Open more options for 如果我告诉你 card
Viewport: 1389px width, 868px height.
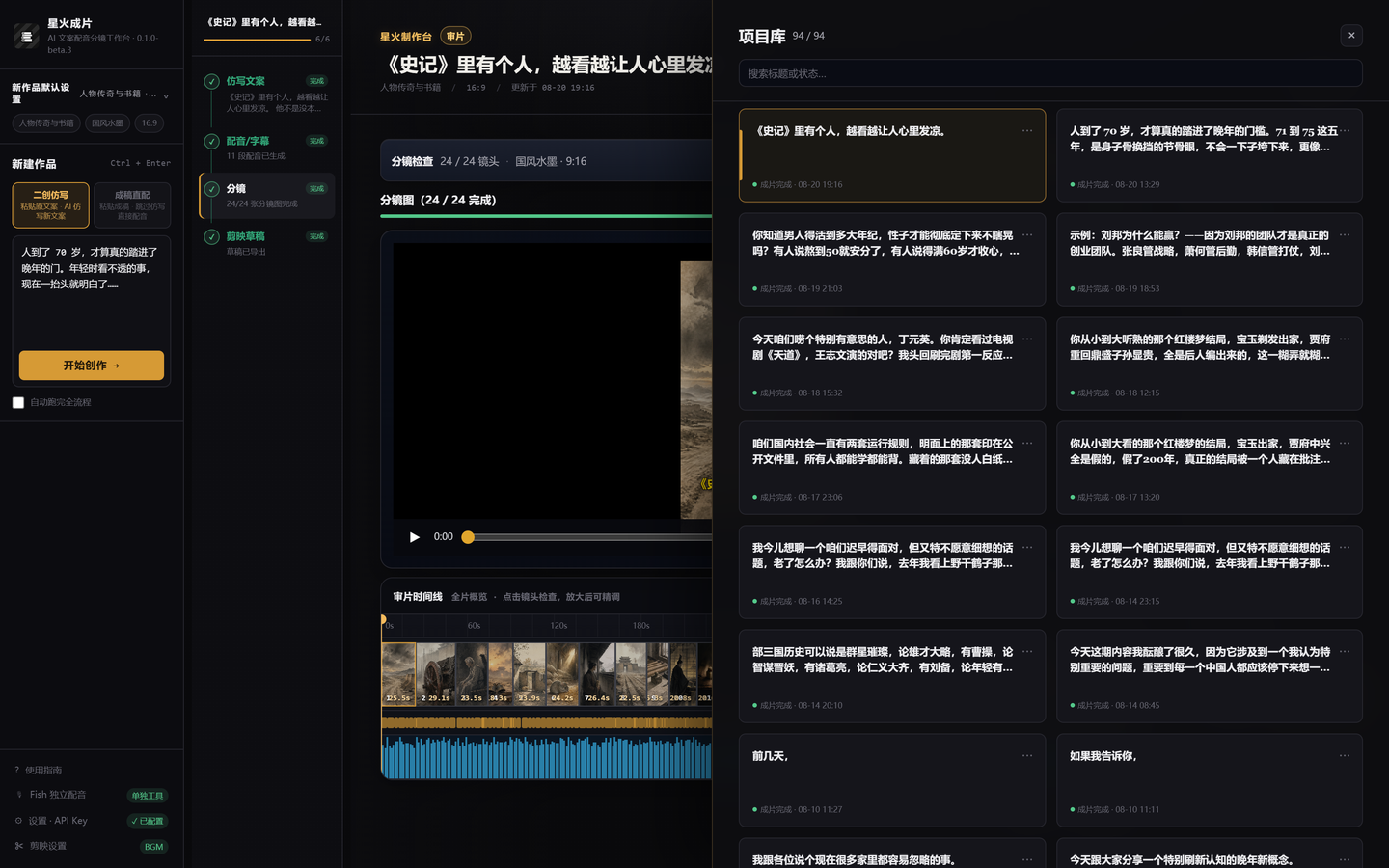pyautogui.click(x=1345, y=755)
